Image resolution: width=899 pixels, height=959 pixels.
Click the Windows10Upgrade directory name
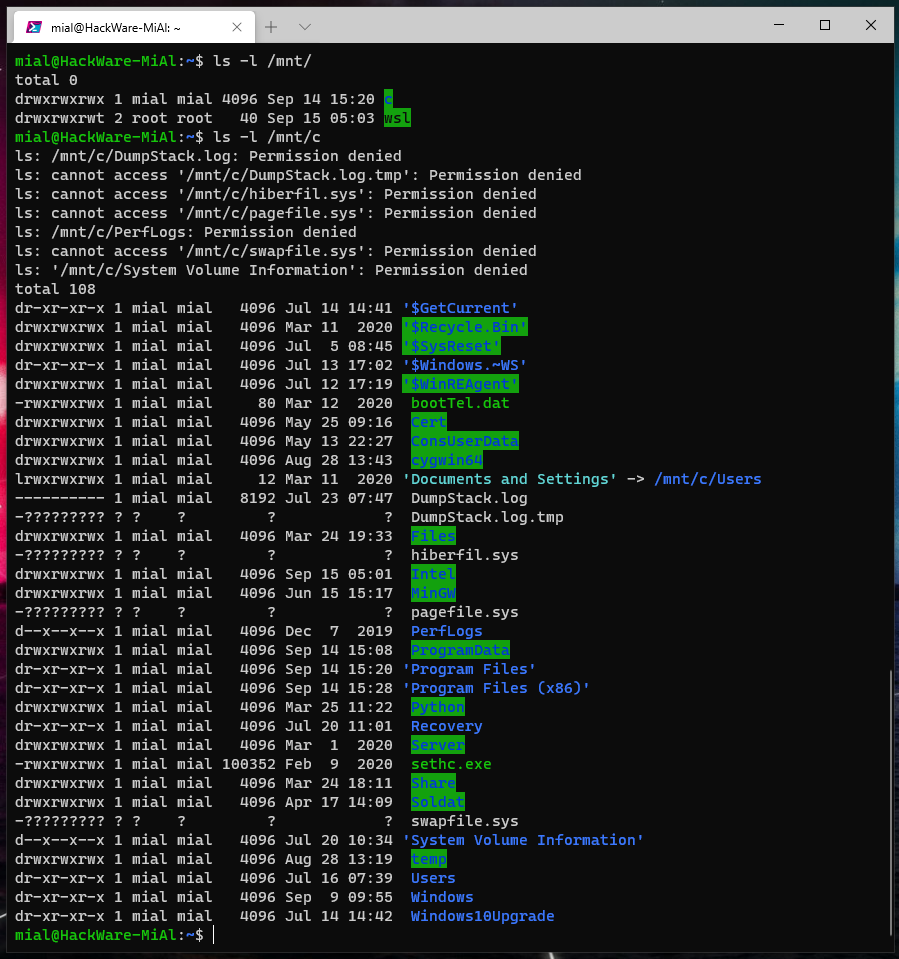click(x=482, y=916)
